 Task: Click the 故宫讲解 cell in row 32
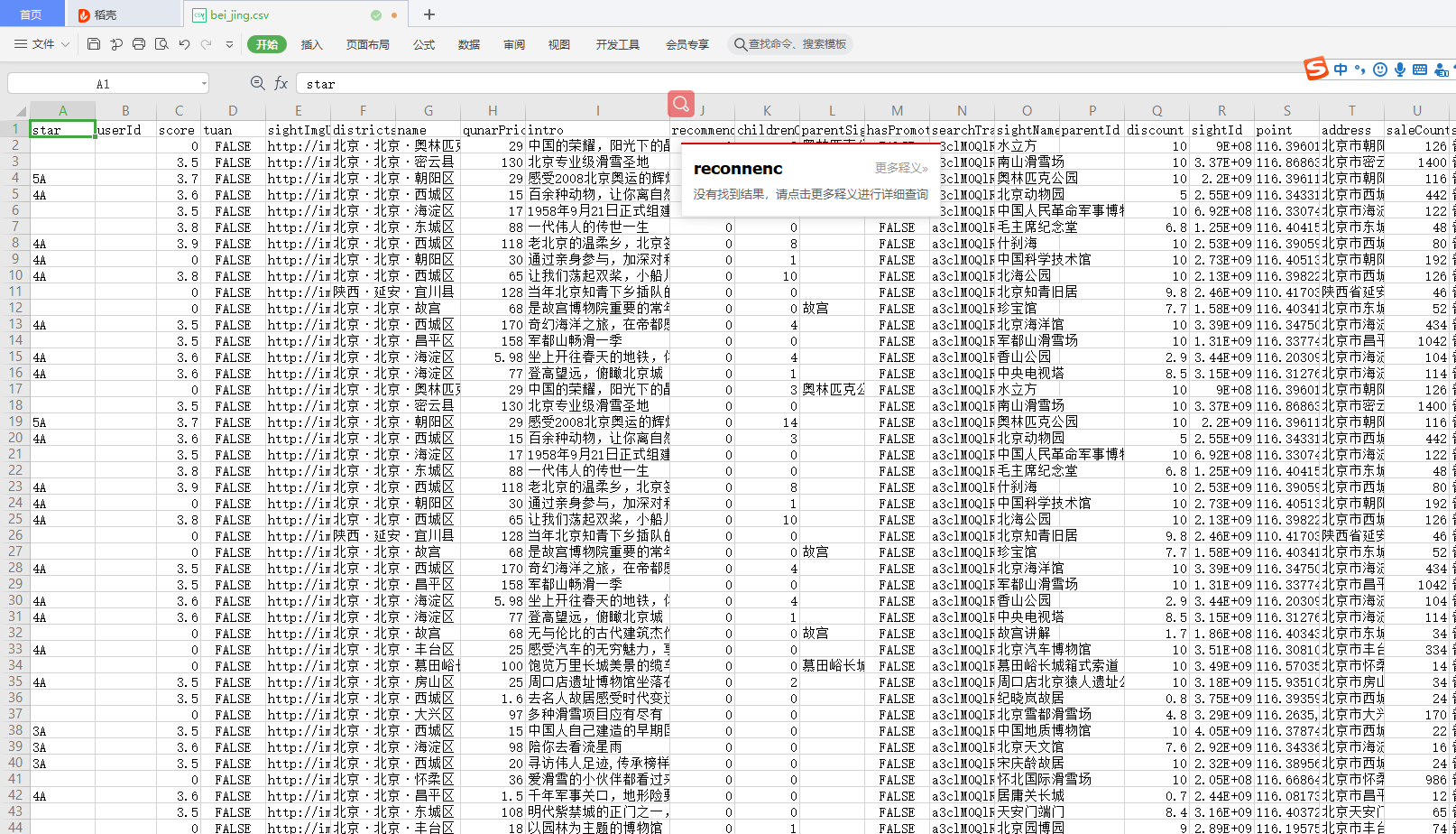pyautogui.click(x=1027, y=633)
